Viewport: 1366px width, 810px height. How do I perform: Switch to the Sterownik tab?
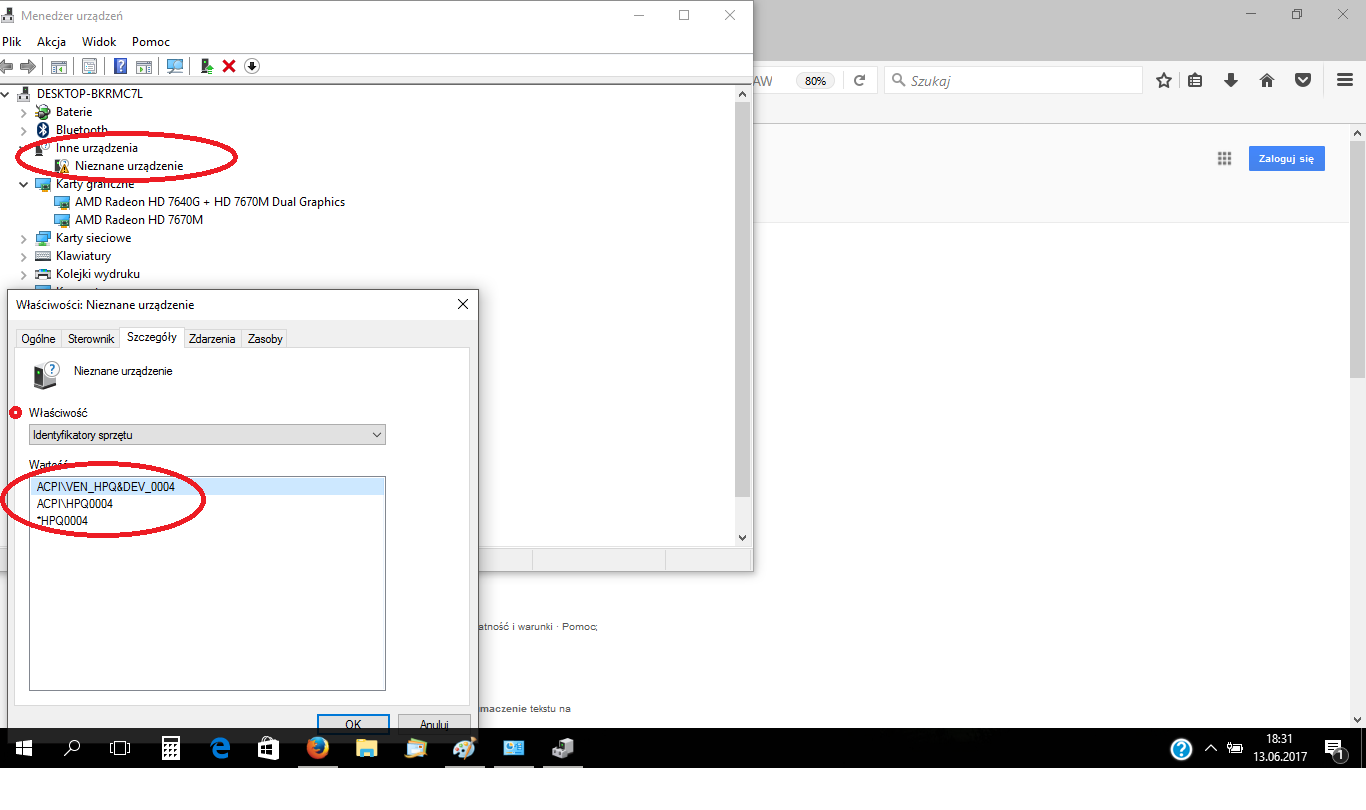[x=91, y=339]
